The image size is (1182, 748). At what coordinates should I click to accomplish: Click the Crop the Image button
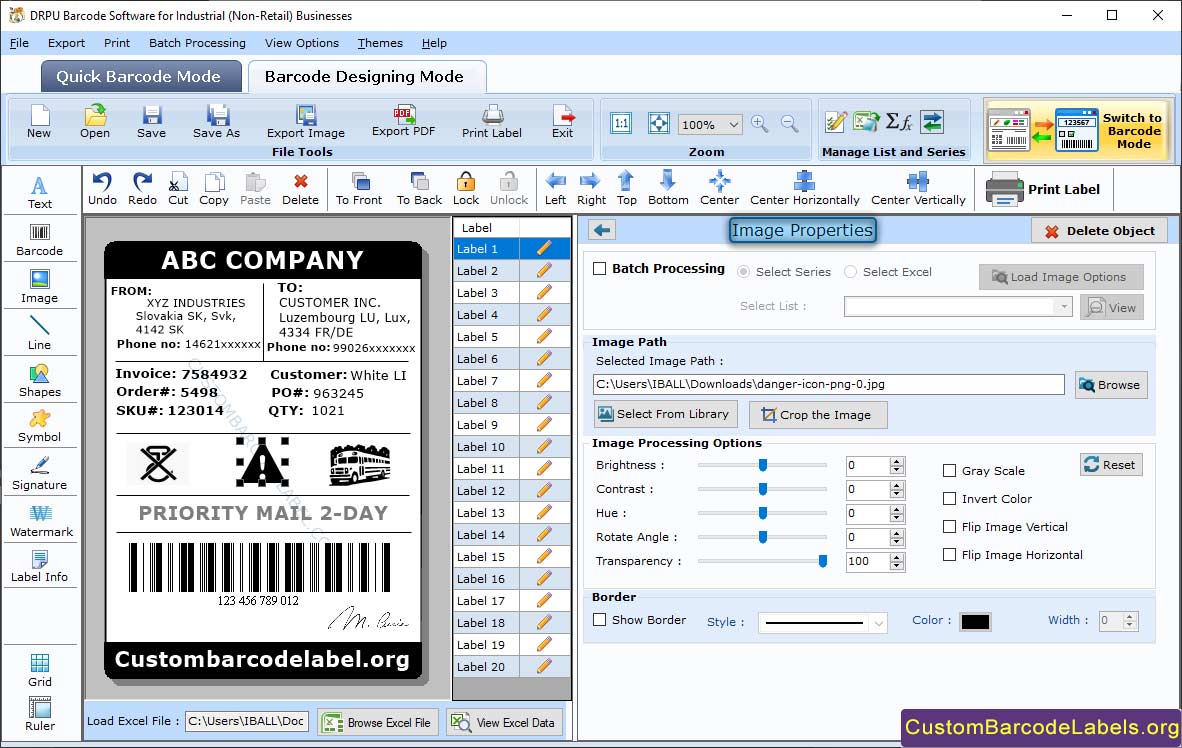click(817, 415)
